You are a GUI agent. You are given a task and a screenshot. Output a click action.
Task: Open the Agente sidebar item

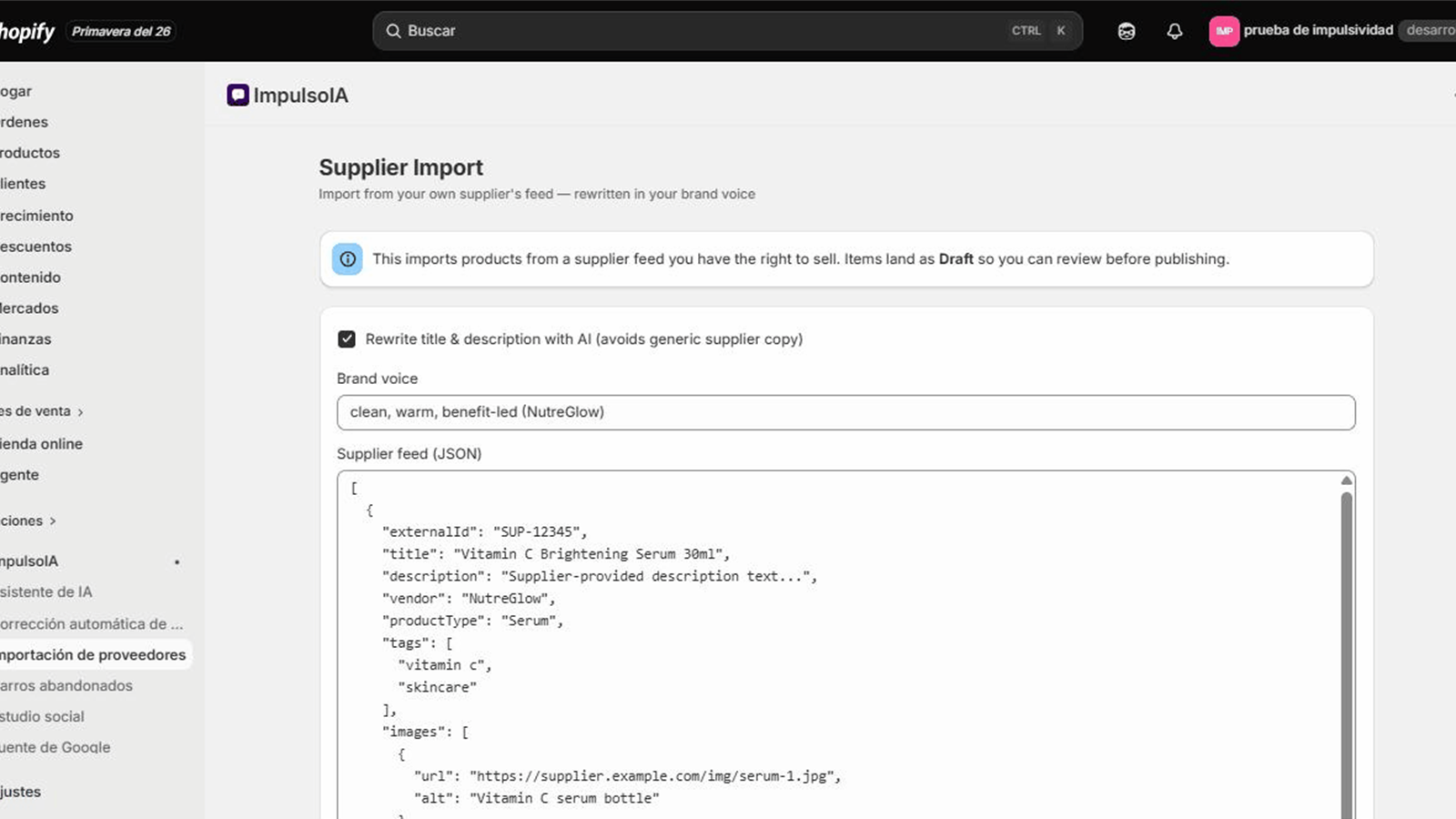click(x=19, y=475)
